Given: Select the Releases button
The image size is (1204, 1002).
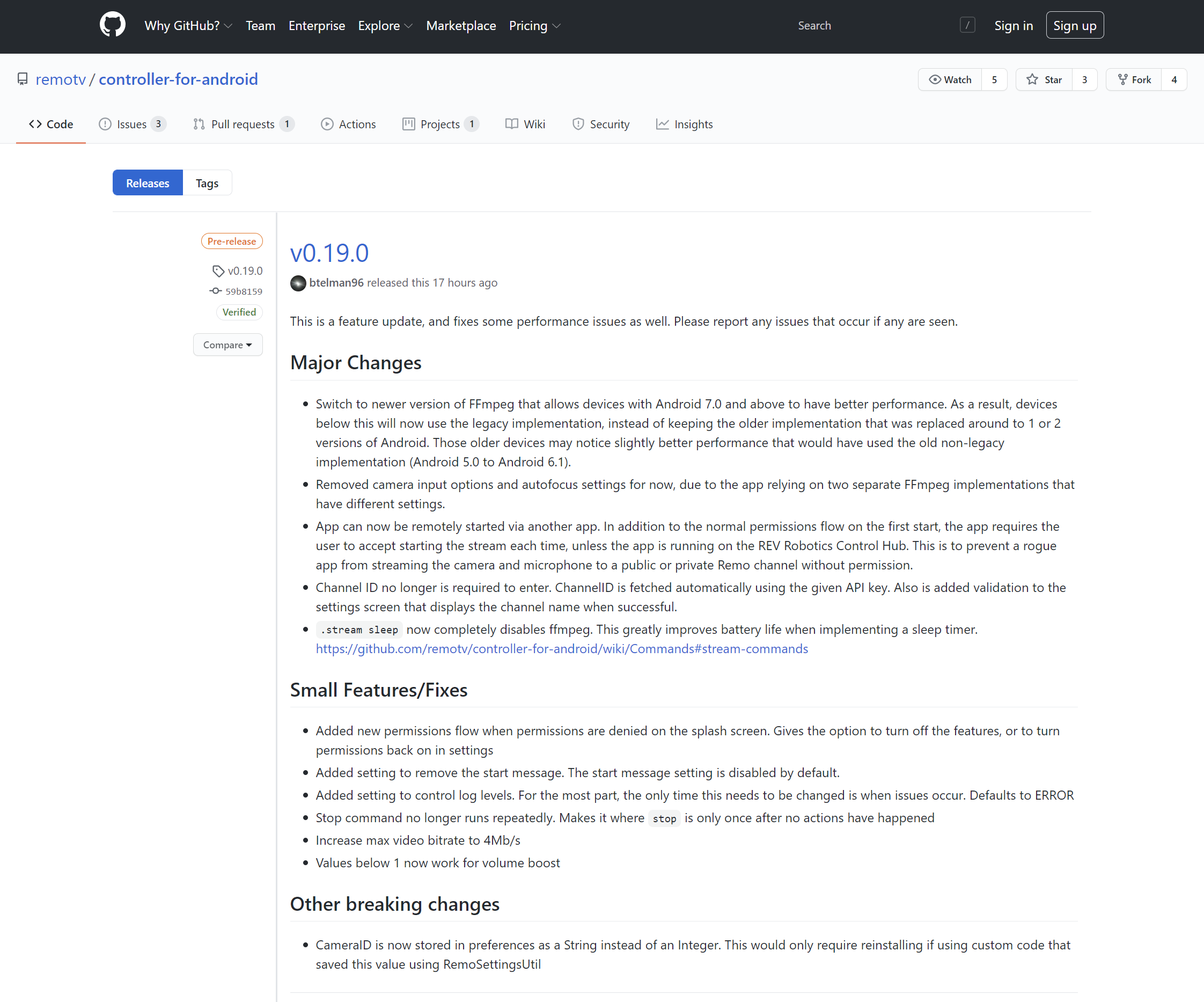Looking at the screenshot, I should click(x=148, y=183).
